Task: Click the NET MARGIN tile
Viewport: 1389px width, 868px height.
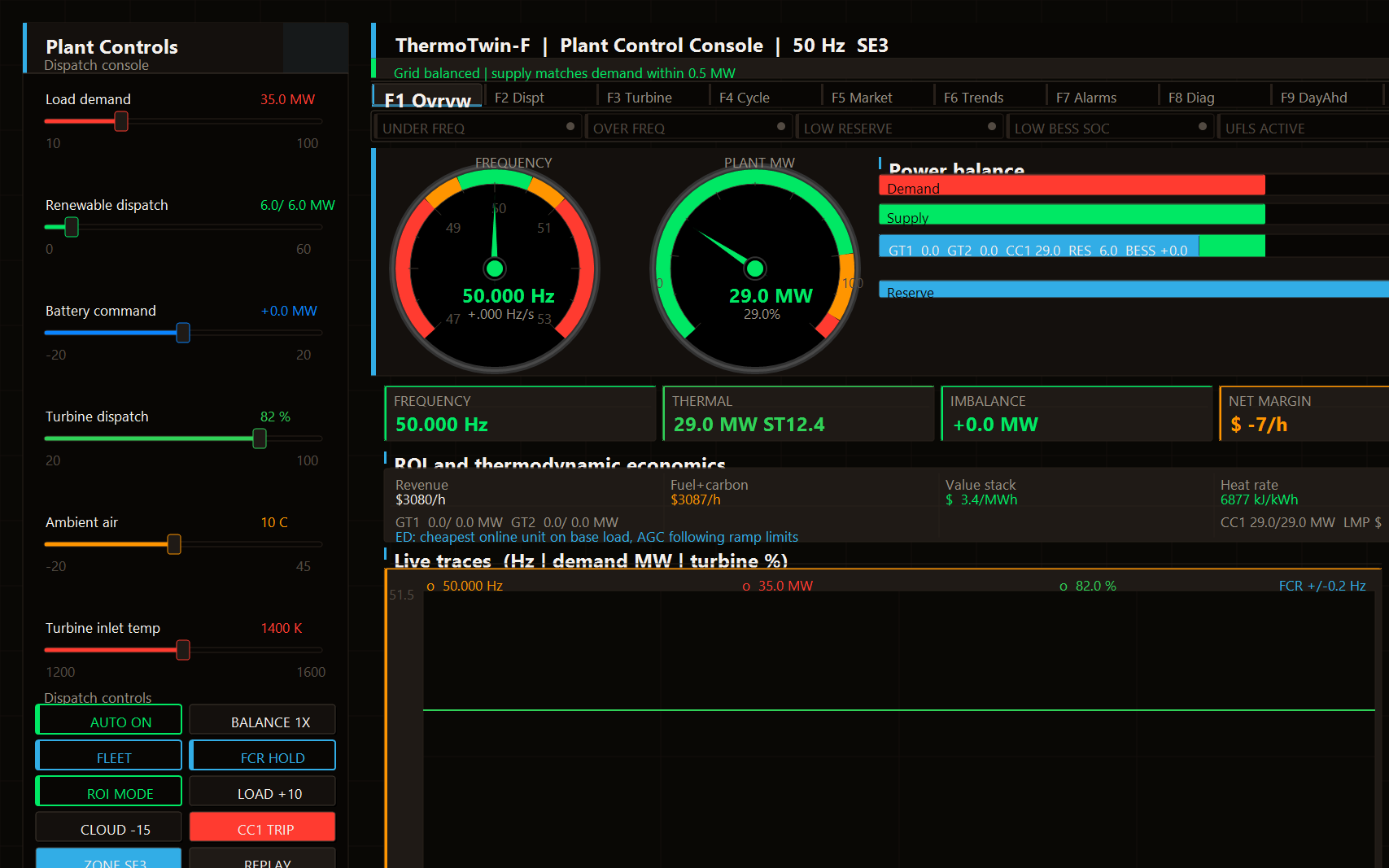Action: click(x=1304, y=413)
